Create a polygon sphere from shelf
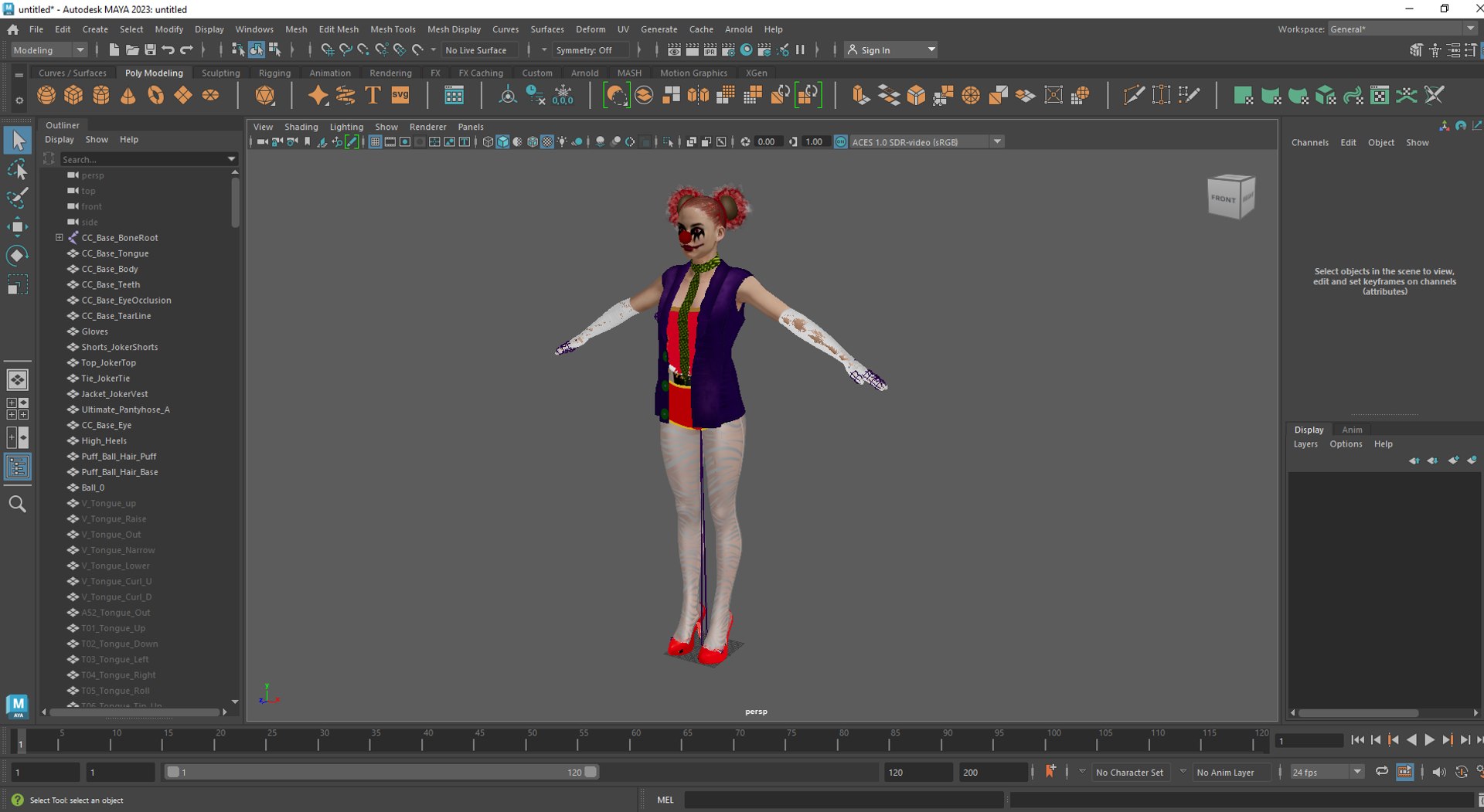The height and width of the screenshot is (812, 1484). pyautogui.click(x=46, y=95)
